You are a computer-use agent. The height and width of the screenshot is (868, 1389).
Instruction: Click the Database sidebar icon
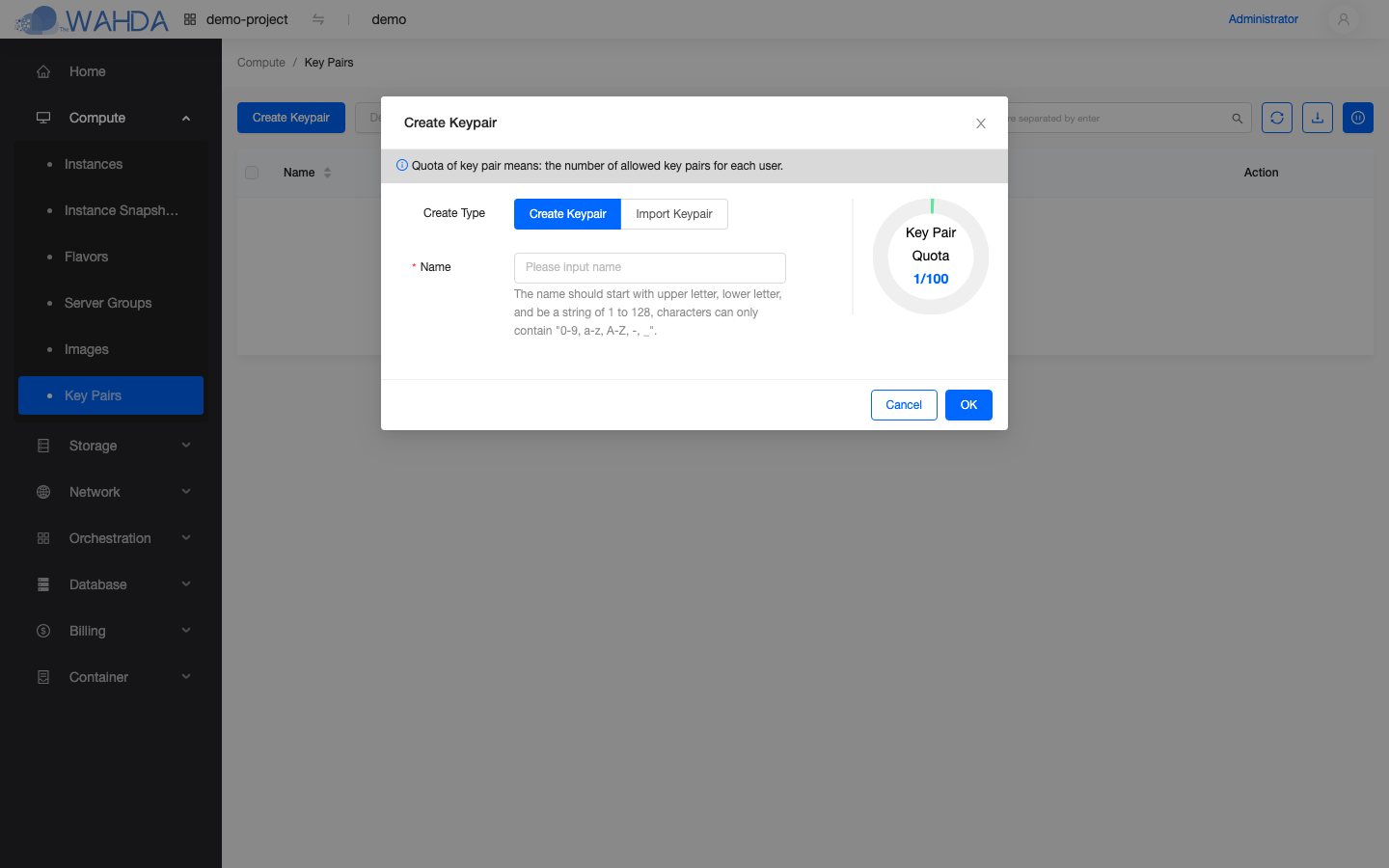[43, 584]
